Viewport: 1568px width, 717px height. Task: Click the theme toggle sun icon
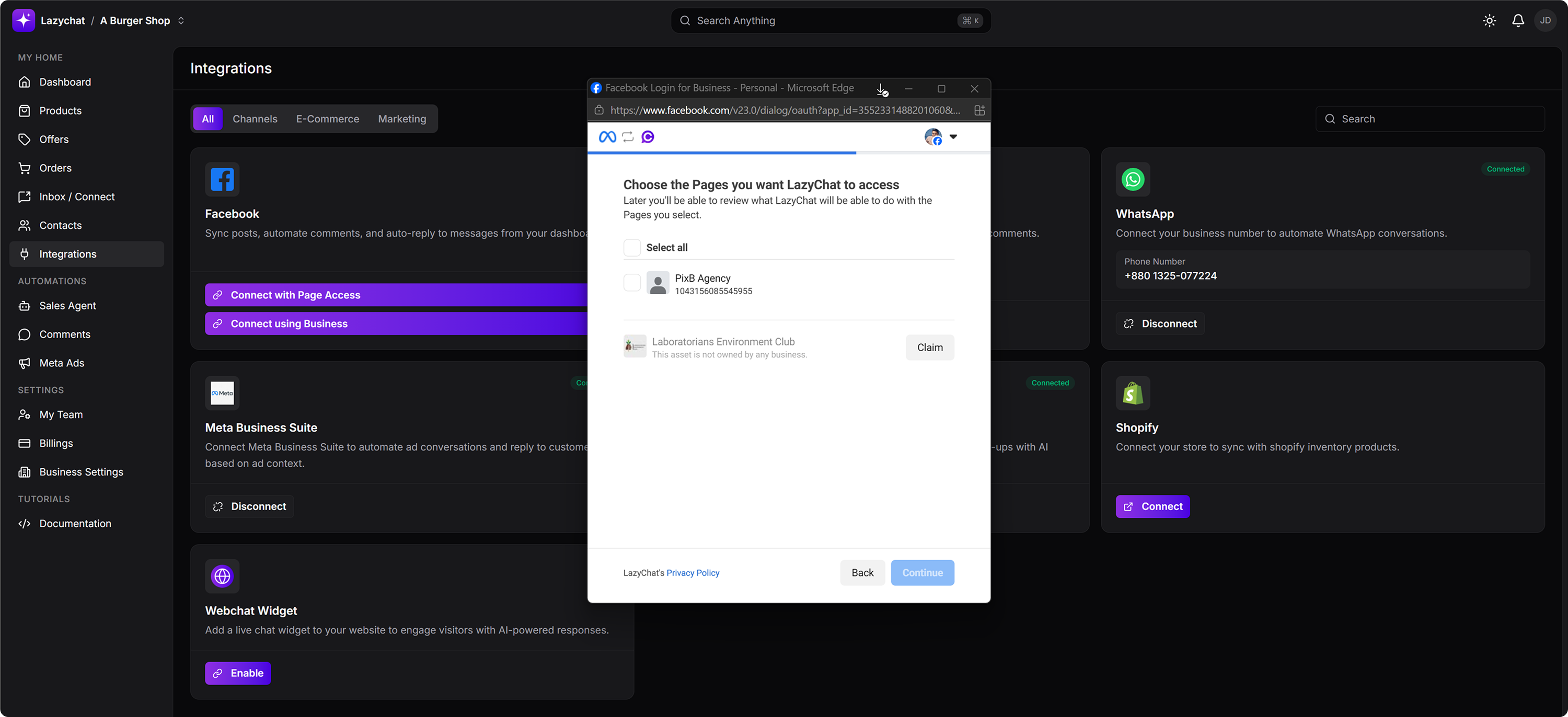[x=1489, y=21]
